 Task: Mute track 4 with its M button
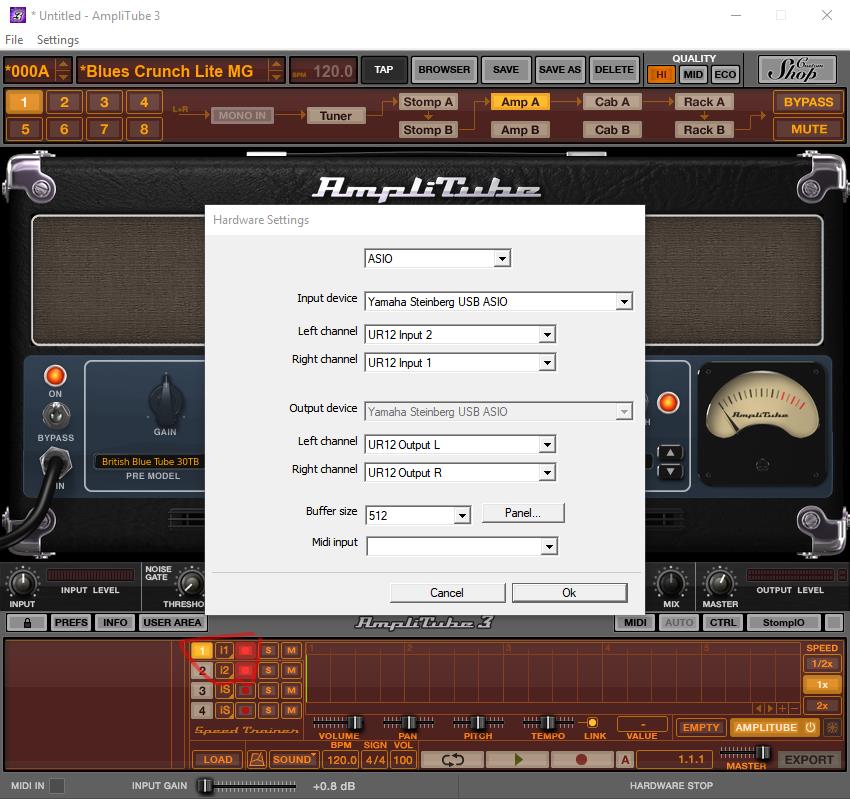(x=291, y=710)
